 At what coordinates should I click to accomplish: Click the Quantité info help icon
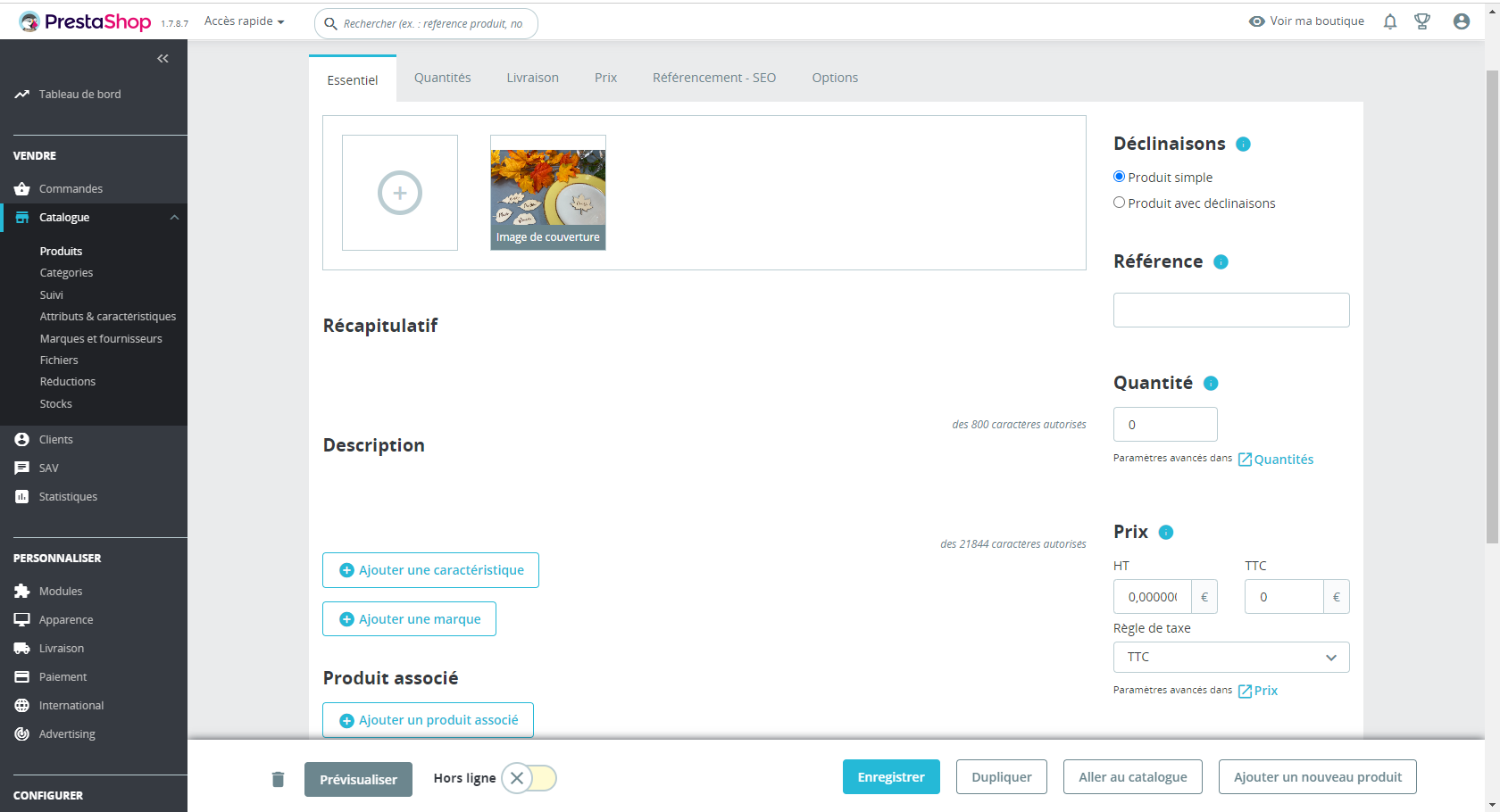[1211, 384]
